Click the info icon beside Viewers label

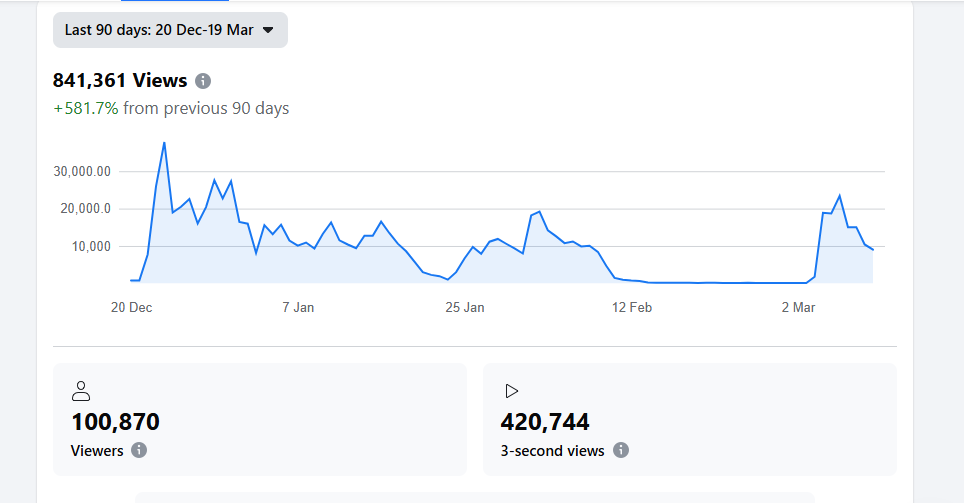(x=139, y=450)
